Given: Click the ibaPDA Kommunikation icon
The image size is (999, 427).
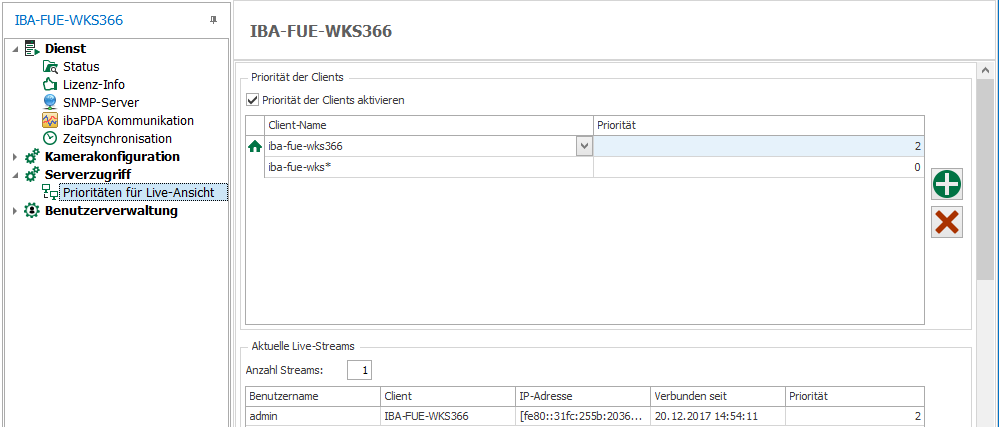Looking at the screenshot, I should pos(50,120).
